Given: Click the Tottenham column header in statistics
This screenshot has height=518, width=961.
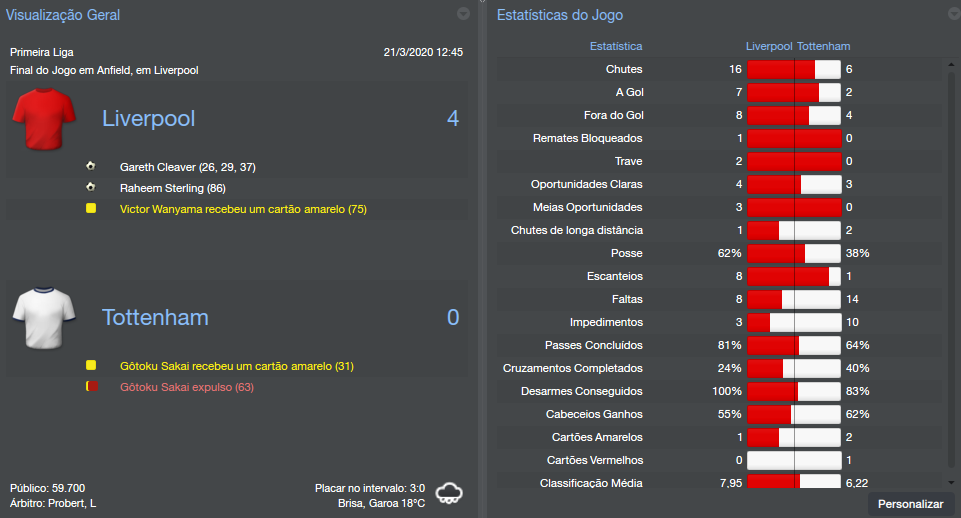Looking at the screenshot, I should point(824,46).
